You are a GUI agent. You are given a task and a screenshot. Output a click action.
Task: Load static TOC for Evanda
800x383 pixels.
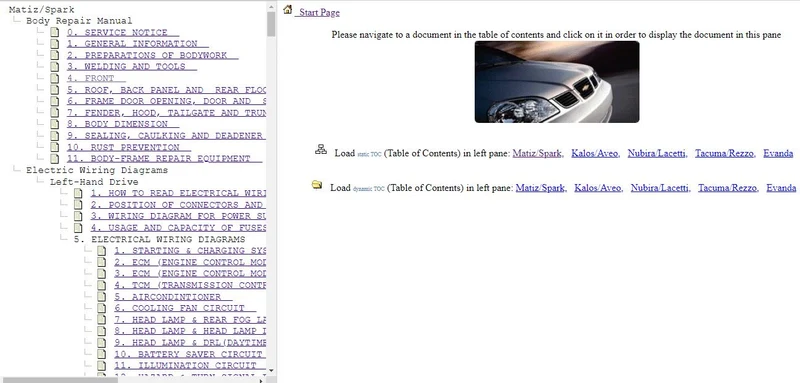tap(778, 154)
